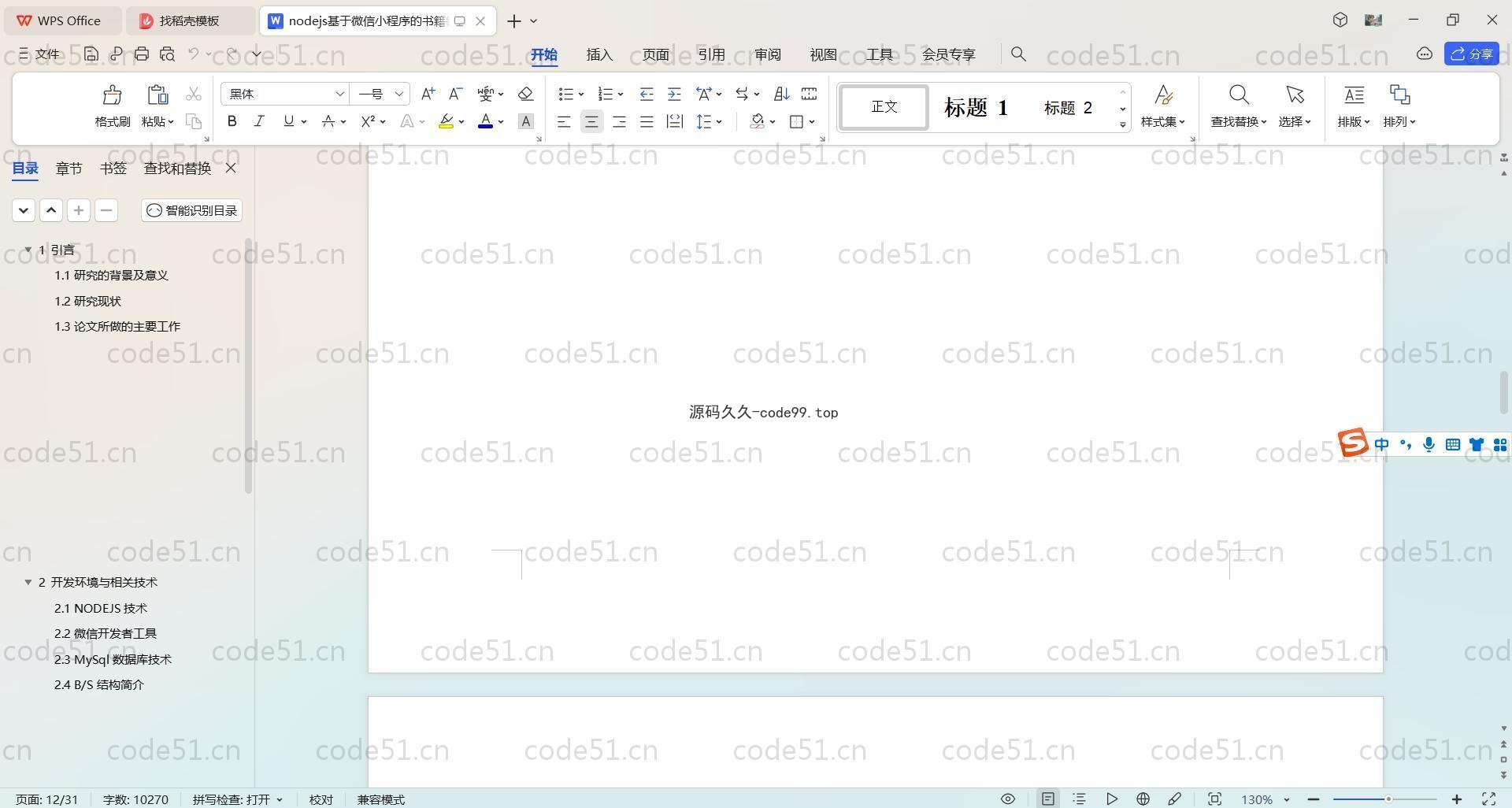Click the save document icon
Screen dimensions: 1512x808
point(91,54)
